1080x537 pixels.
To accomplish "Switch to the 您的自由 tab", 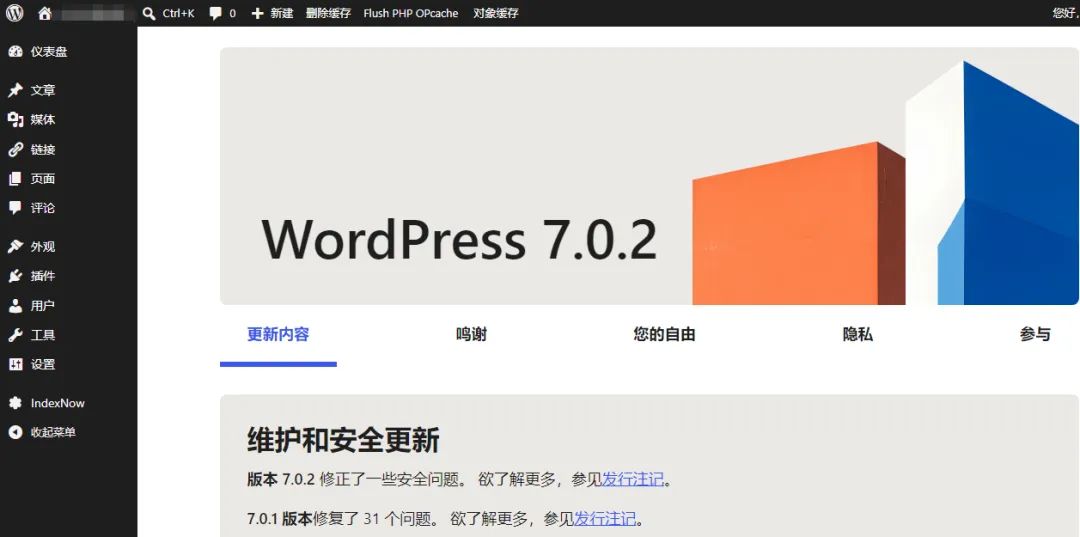I will tap(664, 335).
